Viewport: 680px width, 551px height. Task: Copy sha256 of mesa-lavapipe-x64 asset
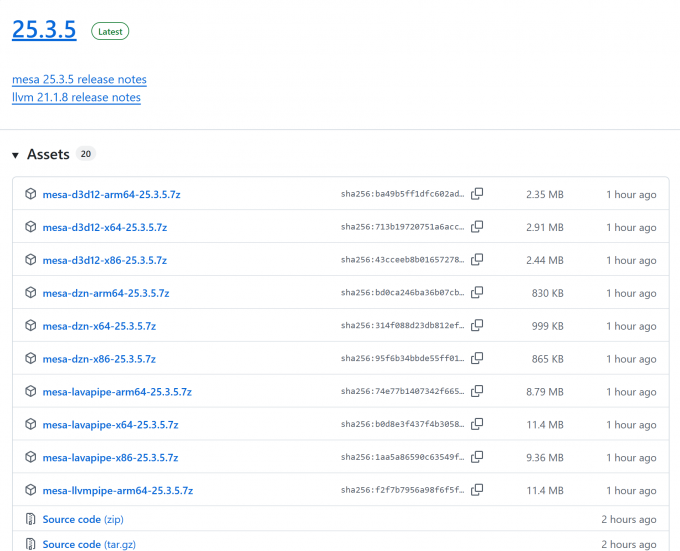[477, 424]
